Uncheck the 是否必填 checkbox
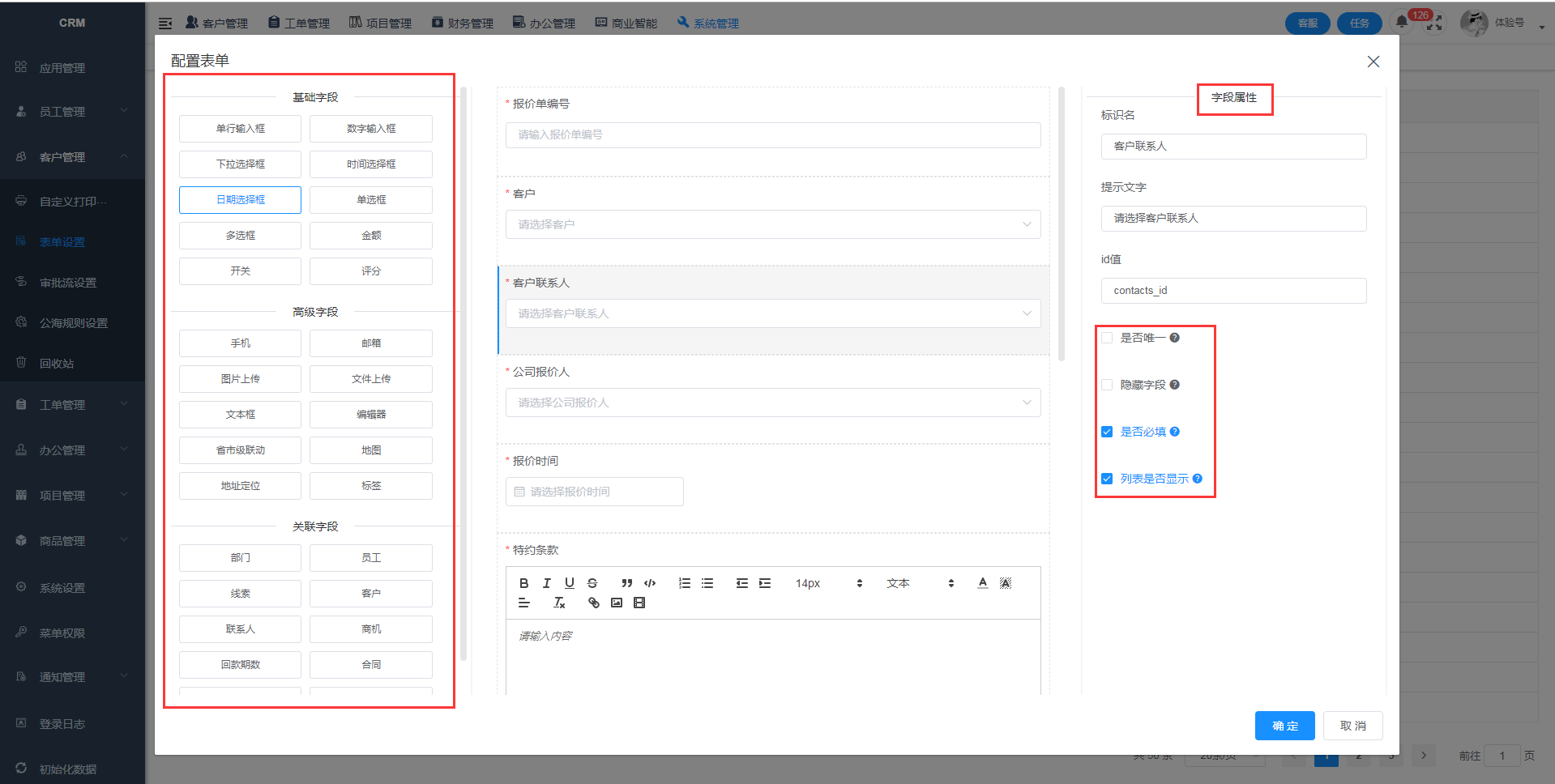The width and height of the screenshot is (1555, 784). point(1107,432)
